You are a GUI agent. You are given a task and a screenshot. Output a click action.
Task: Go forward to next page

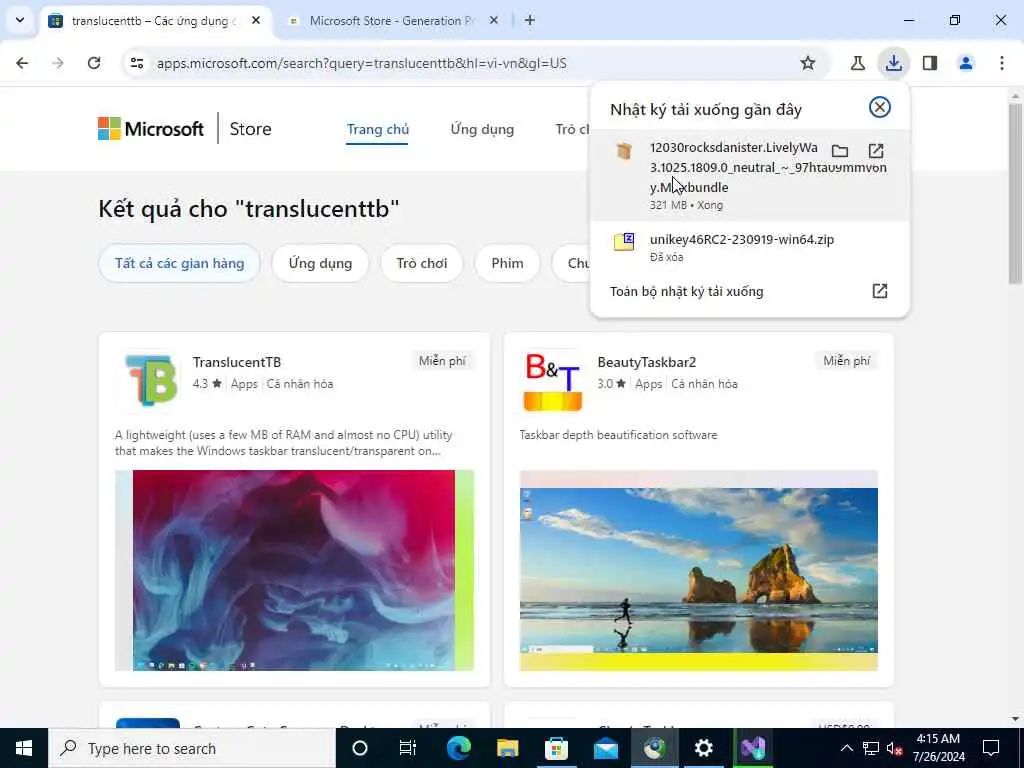58,63
